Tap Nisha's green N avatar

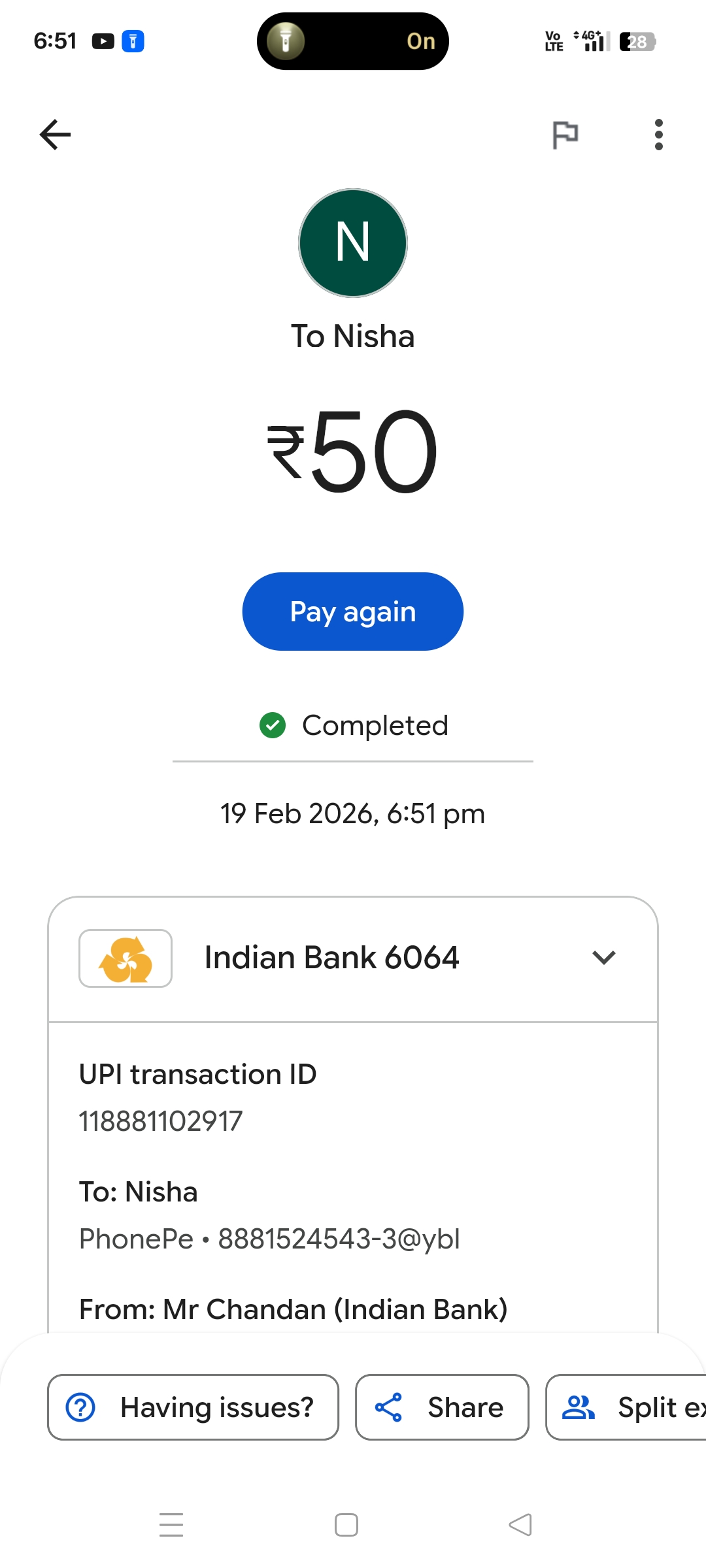(x=353, y=243)
